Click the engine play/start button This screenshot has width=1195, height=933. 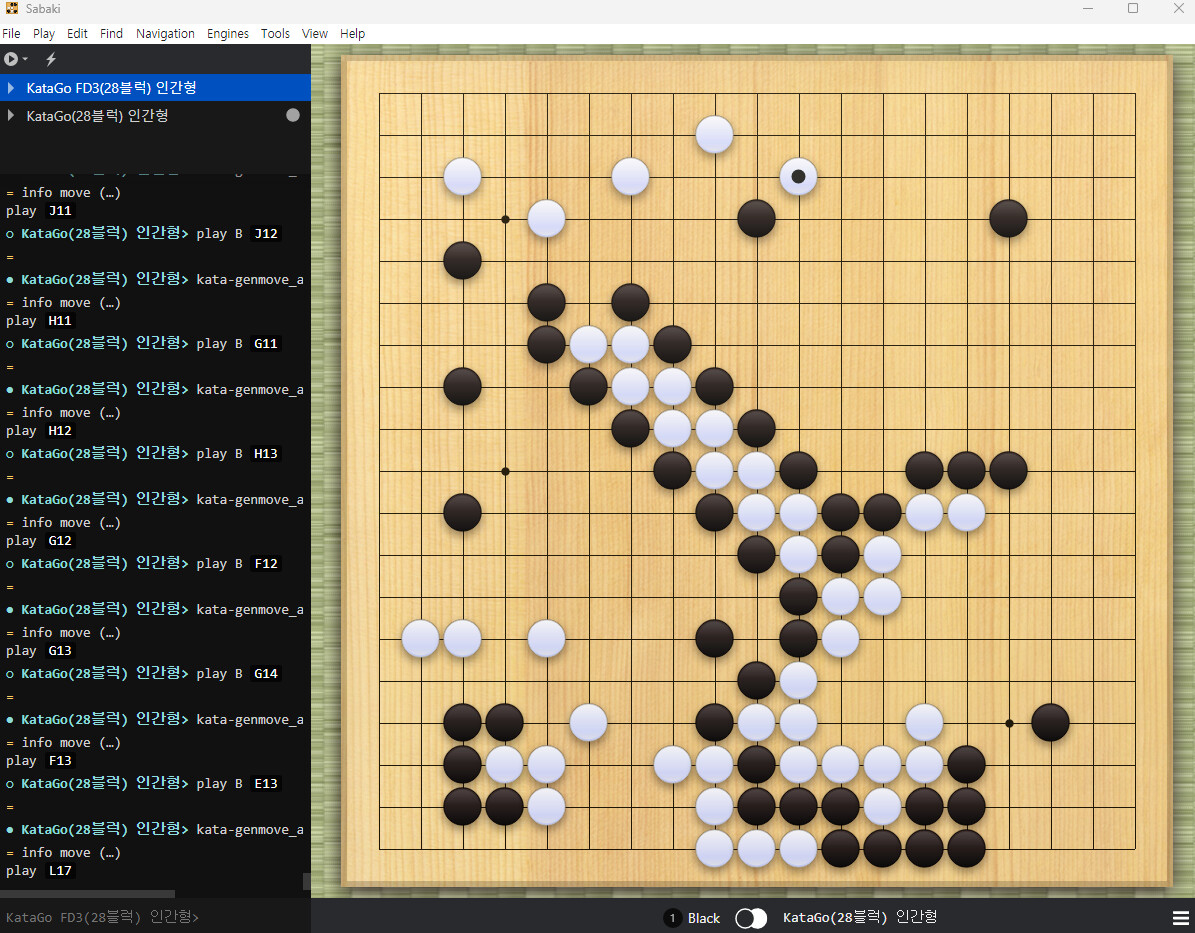[x=11, y=59]
